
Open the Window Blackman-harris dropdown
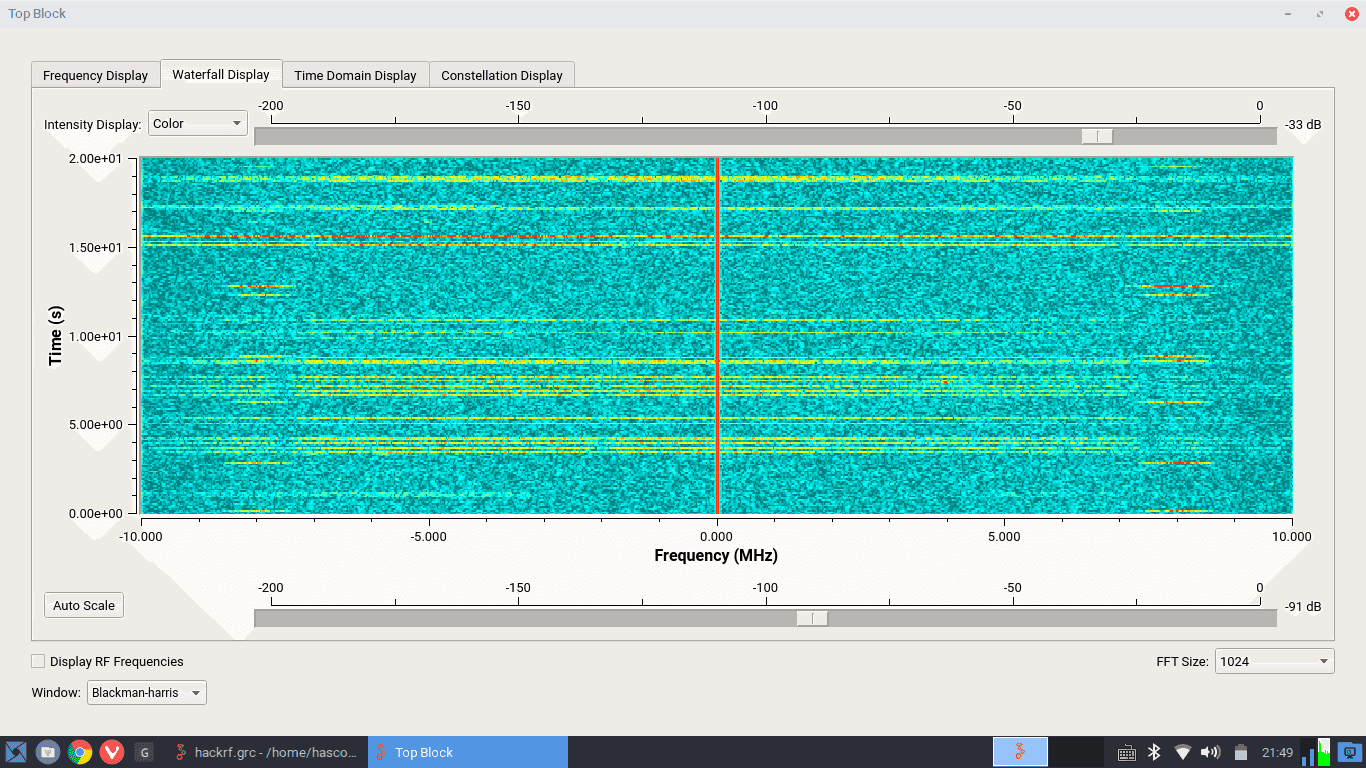(147, 692)
